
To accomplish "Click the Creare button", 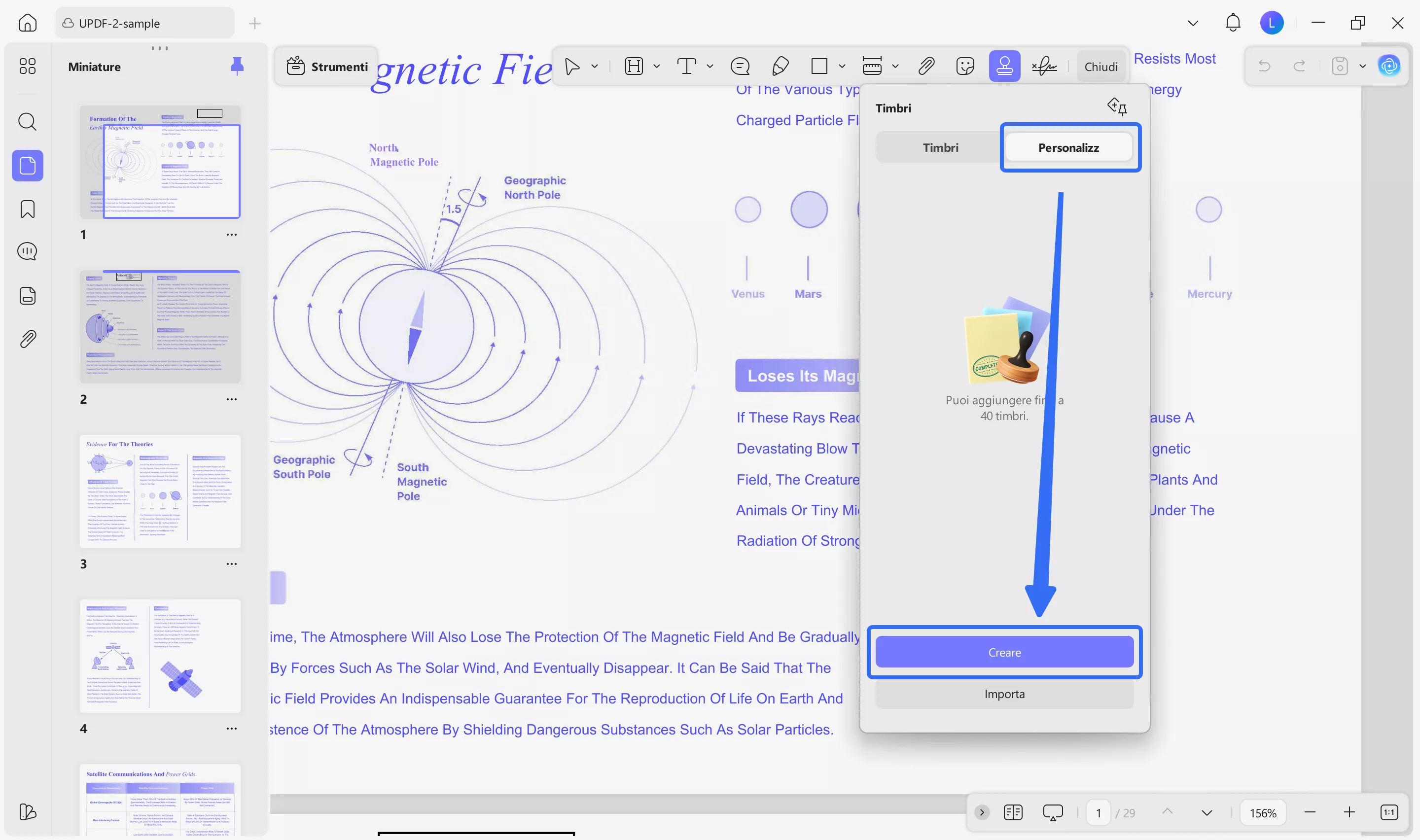I will (1004, 652).
